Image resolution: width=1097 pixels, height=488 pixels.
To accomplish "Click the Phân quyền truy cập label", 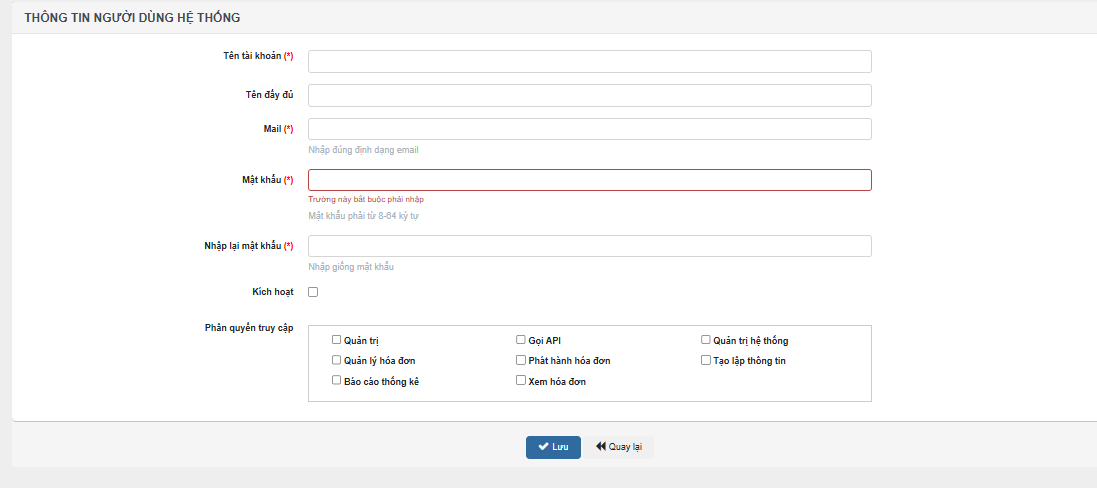I will click(x=248, y=328).
